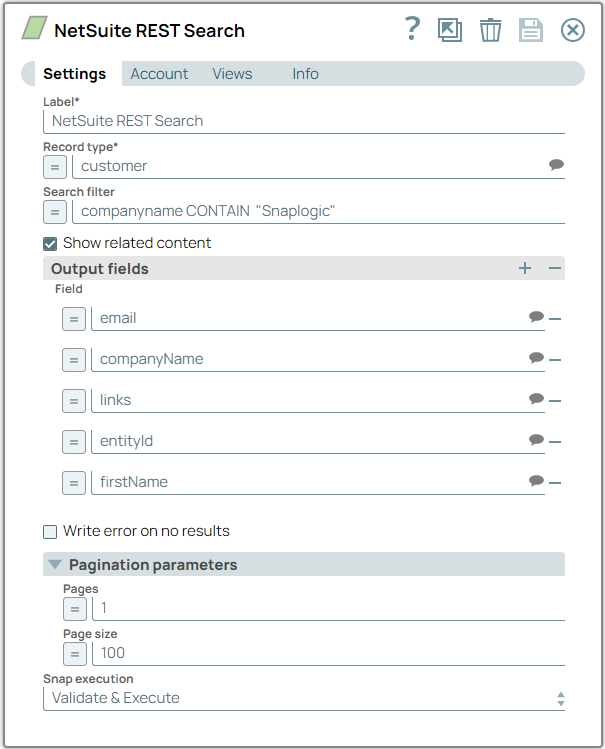
Task: Toggle expression for email field
Action: [74, 319]
